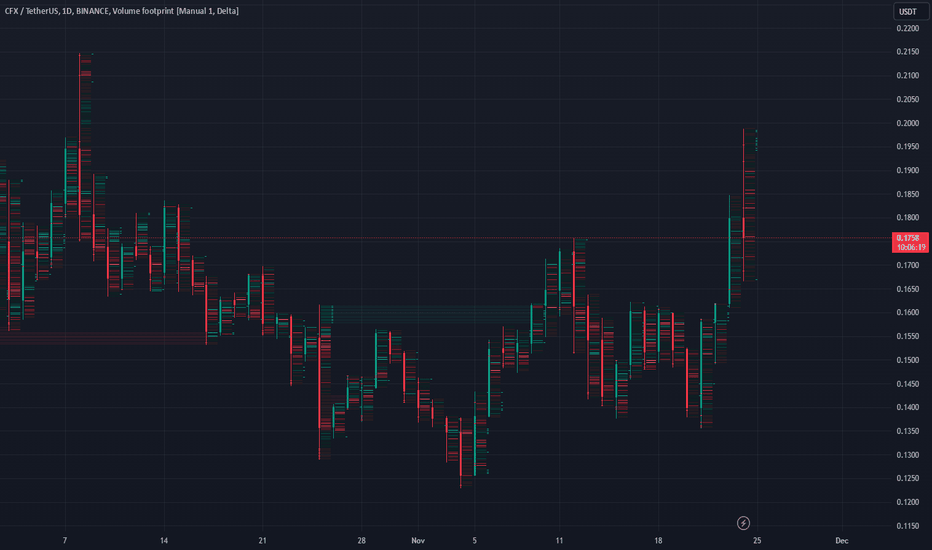Screen dimensions: 932x550
Task: Click the 'Dec' date axis label
Action: coord(842,540)
